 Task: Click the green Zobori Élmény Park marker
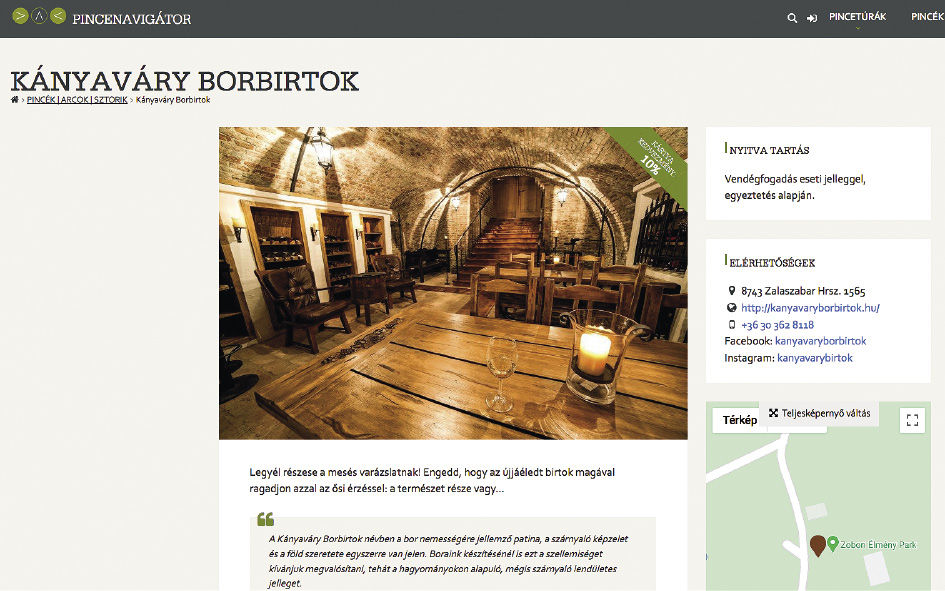click(x=832, y=544)
